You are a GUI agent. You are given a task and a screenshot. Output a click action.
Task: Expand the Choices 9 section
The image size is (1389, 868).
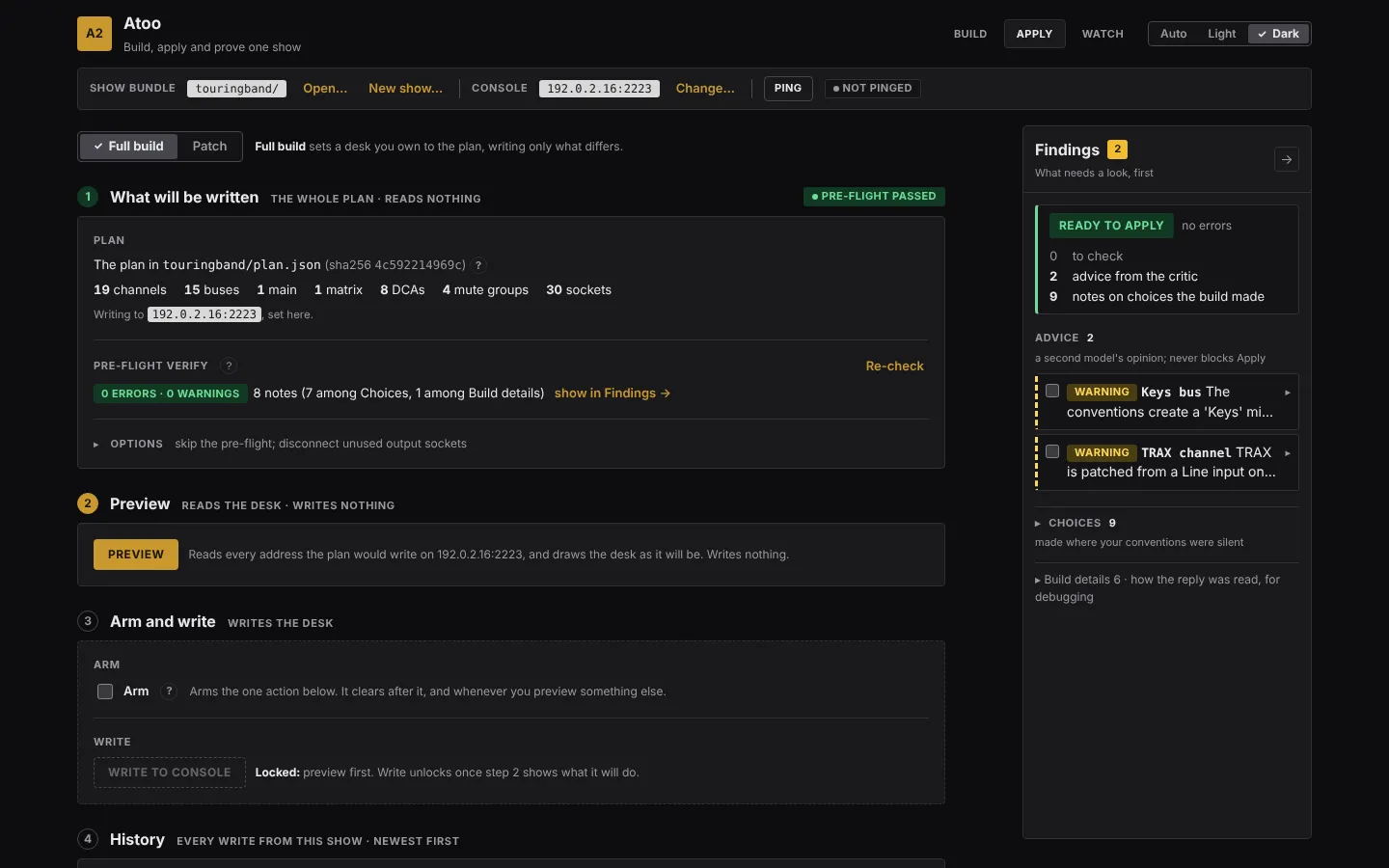(1076, 523)
